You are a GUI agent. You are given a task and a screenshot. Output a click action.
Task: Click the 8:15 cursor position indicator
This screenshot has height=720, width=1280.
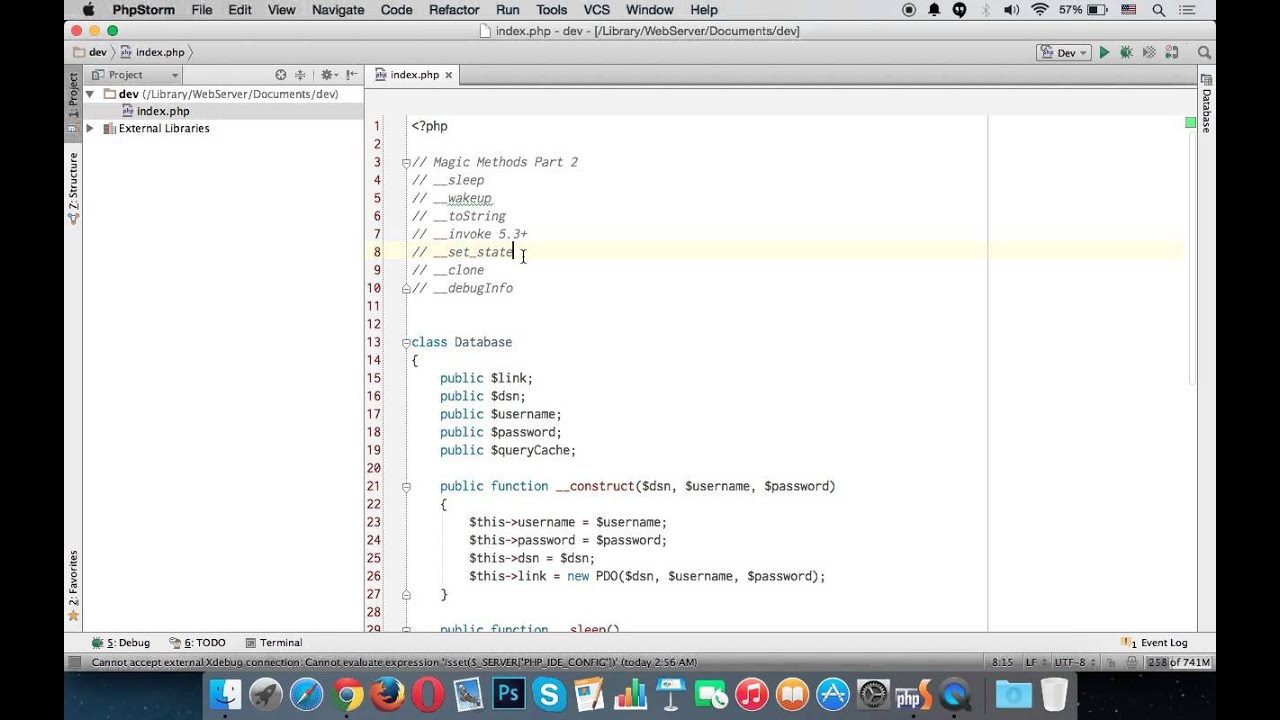click(x=1002, y=662)
